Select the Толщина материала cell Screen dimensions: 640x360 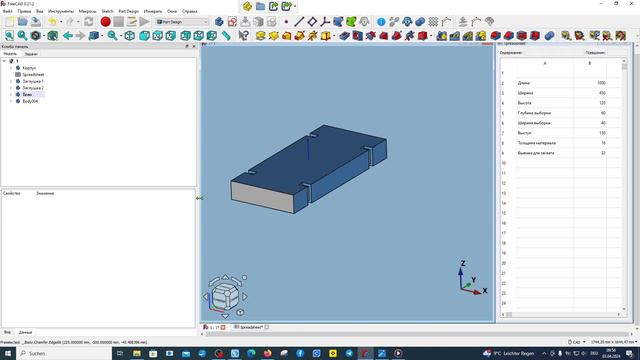(545, 143)
